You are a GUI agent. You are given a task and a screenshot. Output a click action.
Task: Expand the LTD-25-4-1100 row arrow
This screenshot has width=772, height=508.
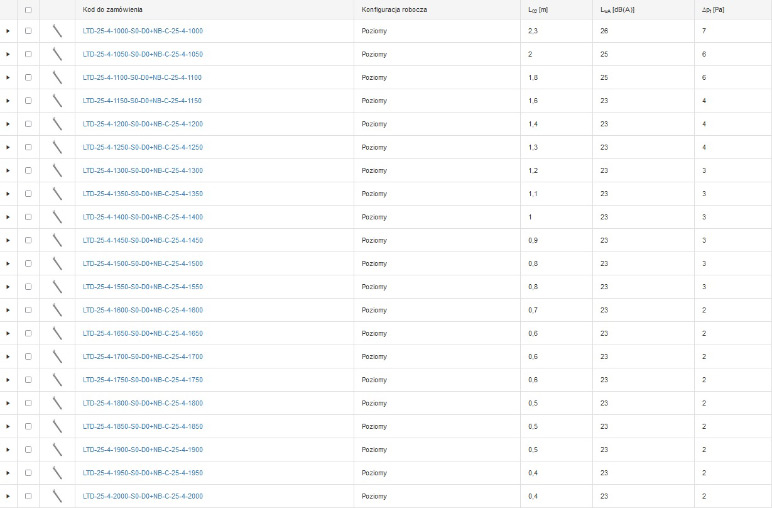[8, 77]
